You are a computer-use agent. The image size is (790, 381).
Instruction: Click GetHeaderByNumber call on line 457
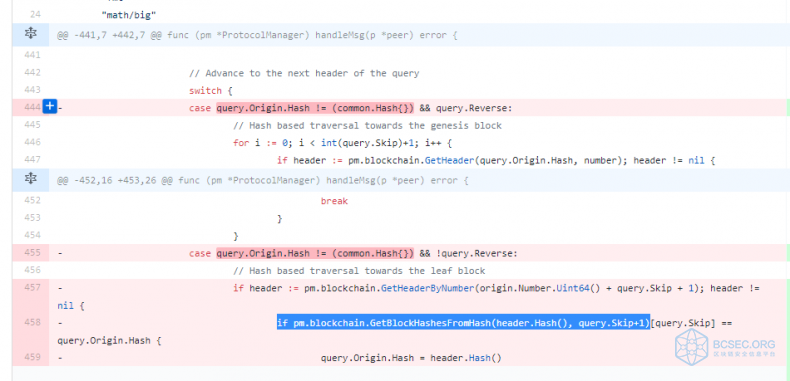pyautogui.click(x=427, y=289)
